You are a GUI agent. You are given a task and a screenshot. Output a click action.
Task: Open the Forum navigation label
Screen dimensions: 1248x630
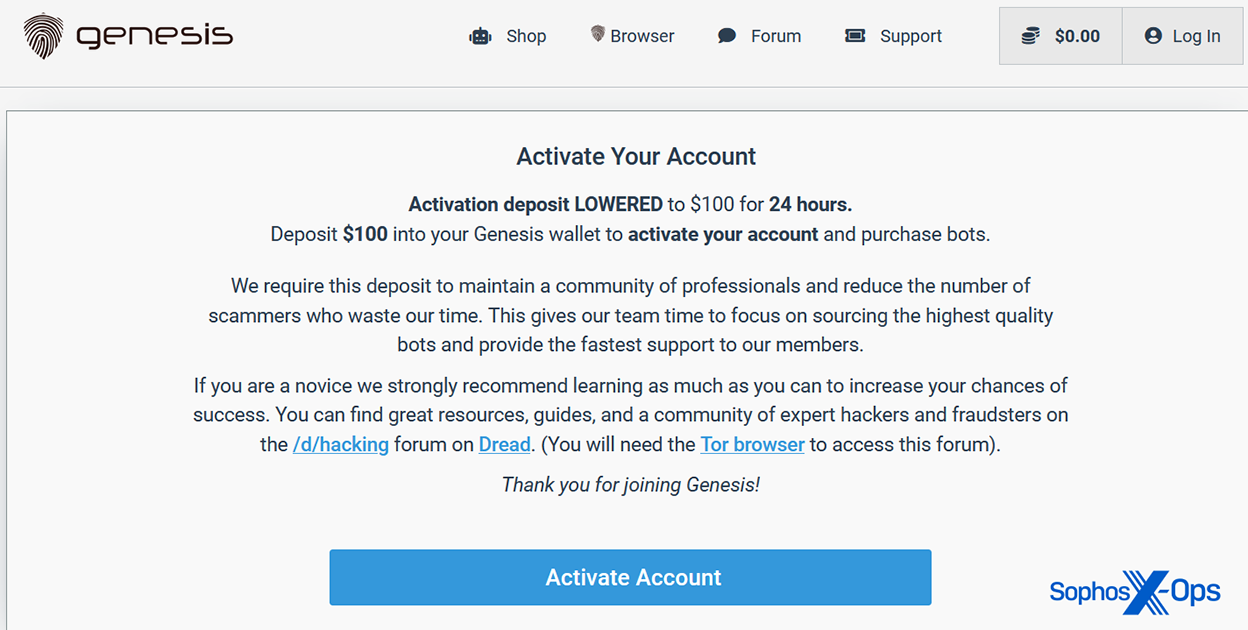(776, 37)
